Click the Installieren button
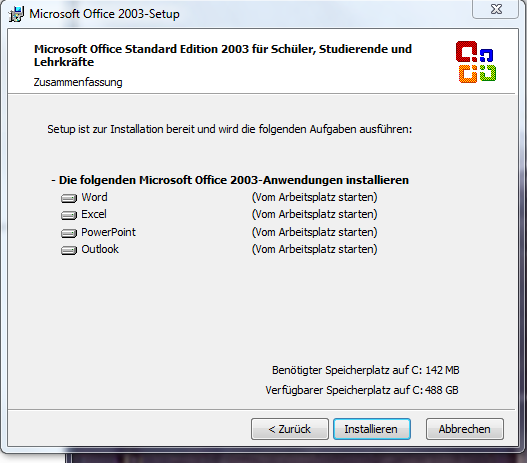The height and width of the screenshot is (463, 527). pos(372,429)
